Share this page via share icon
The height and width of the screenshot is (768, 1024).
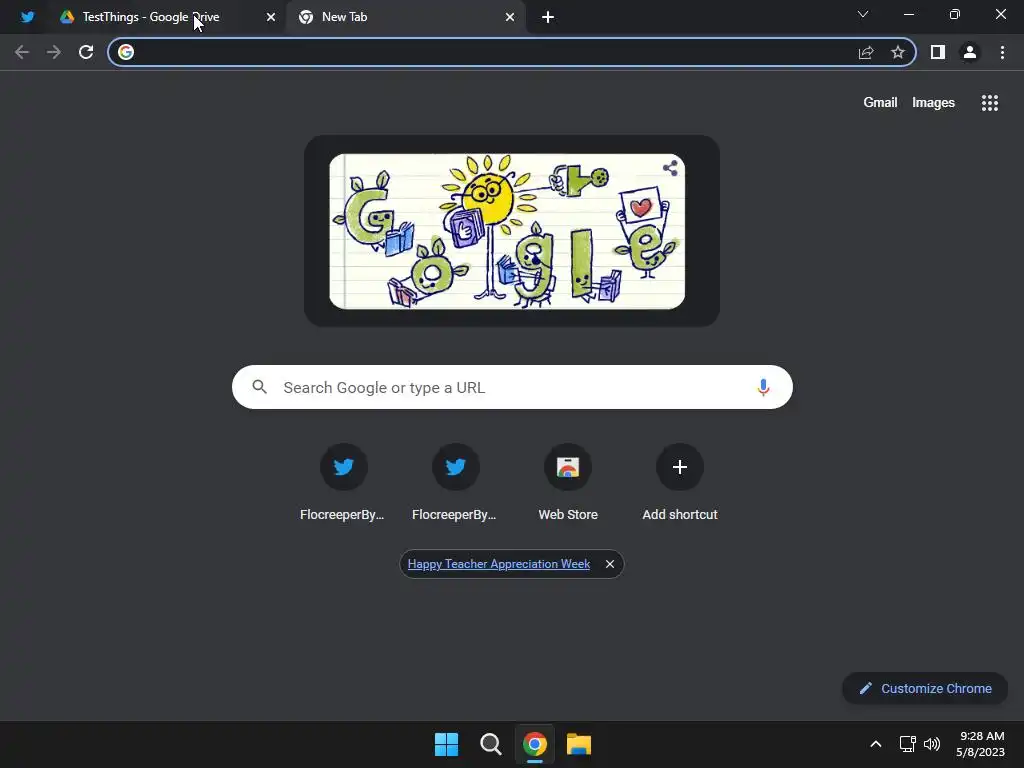point(866,52)
